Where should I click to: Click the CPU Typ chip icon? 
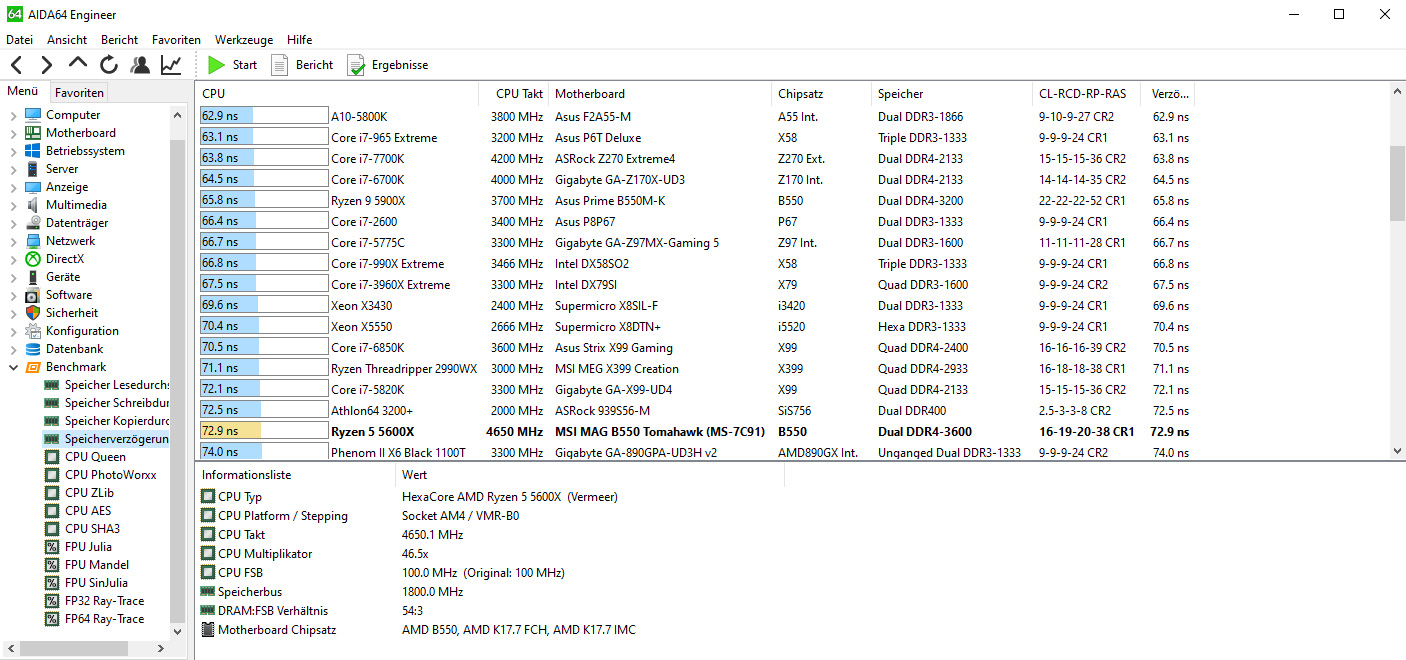(x=208, y=497)
